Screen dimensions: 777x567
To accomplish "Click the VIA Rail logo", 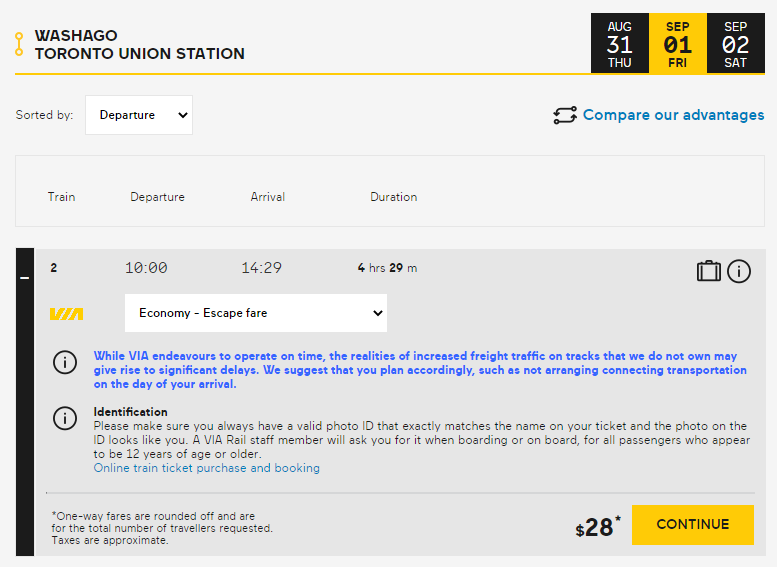I will tap(66, 313).
